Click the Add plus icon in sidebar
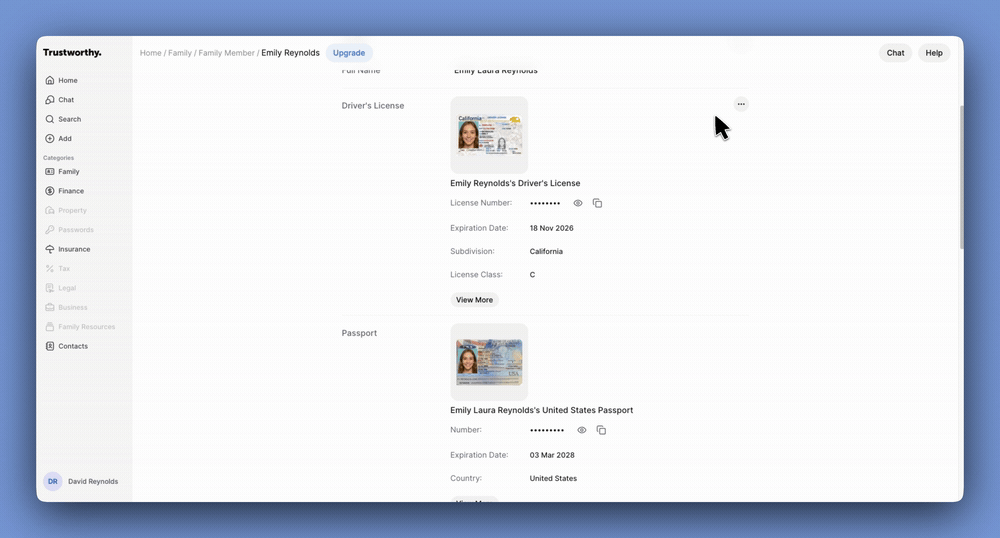 (x=50, y=139)
